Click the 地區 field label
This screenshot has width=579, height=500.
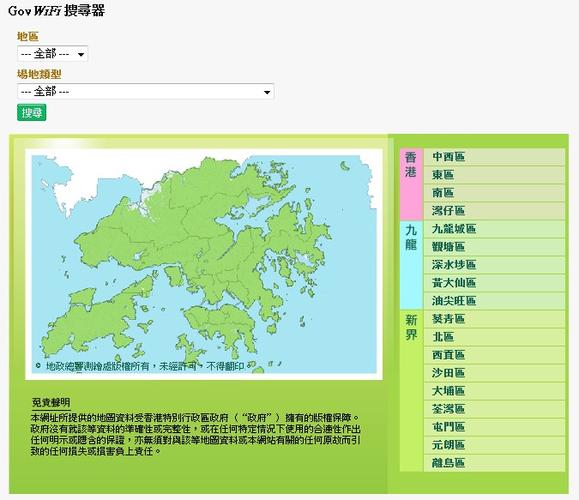click(x=28, y=37)
